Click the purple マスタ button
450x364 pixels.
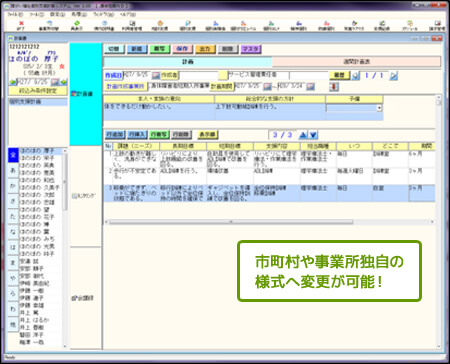pyautogui.click(x=250, y=49)
